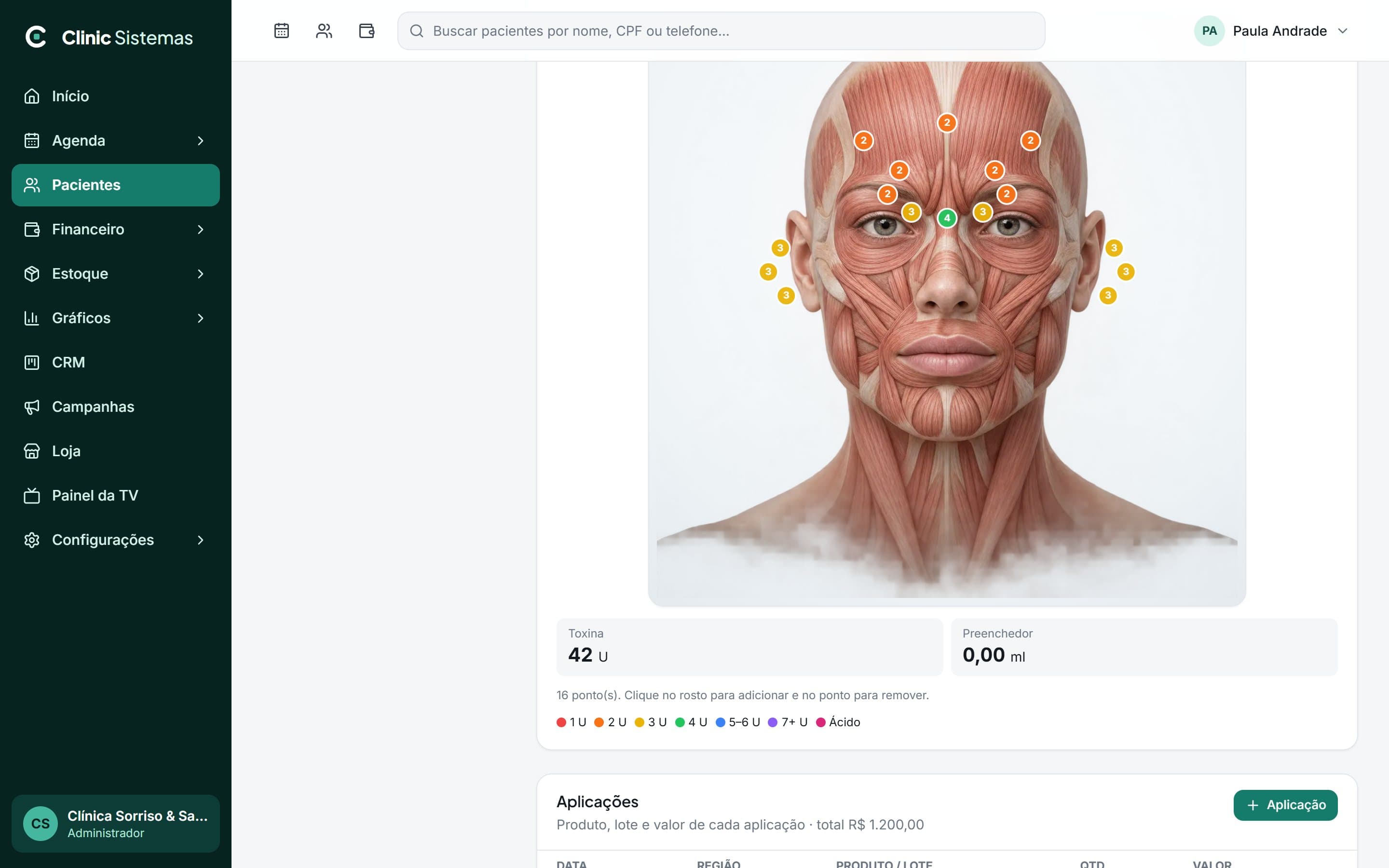1389x868 pixels.
Task: Remove the left inner brow 3 U point
Action: (x=912, y=212)
